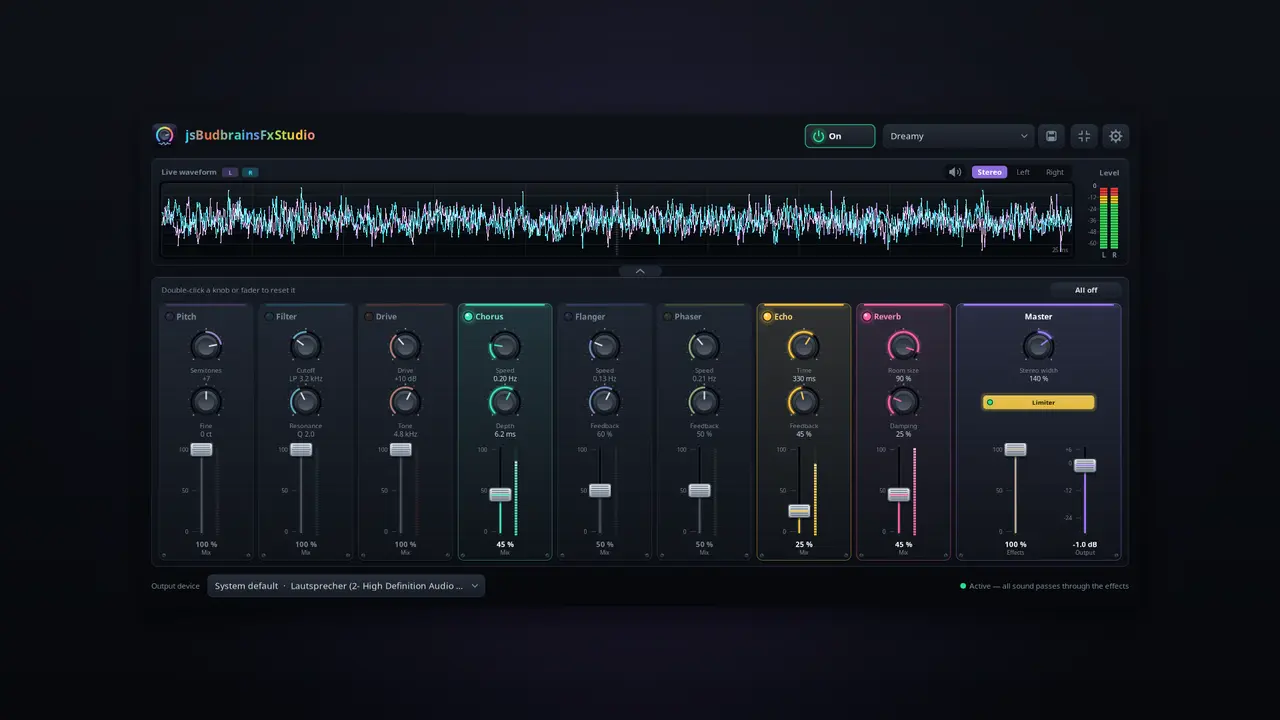The height and width of the screenshot is (720, 1280).
Task: Collapse the waveform panel with the chevron
Action: click(640, 271)
